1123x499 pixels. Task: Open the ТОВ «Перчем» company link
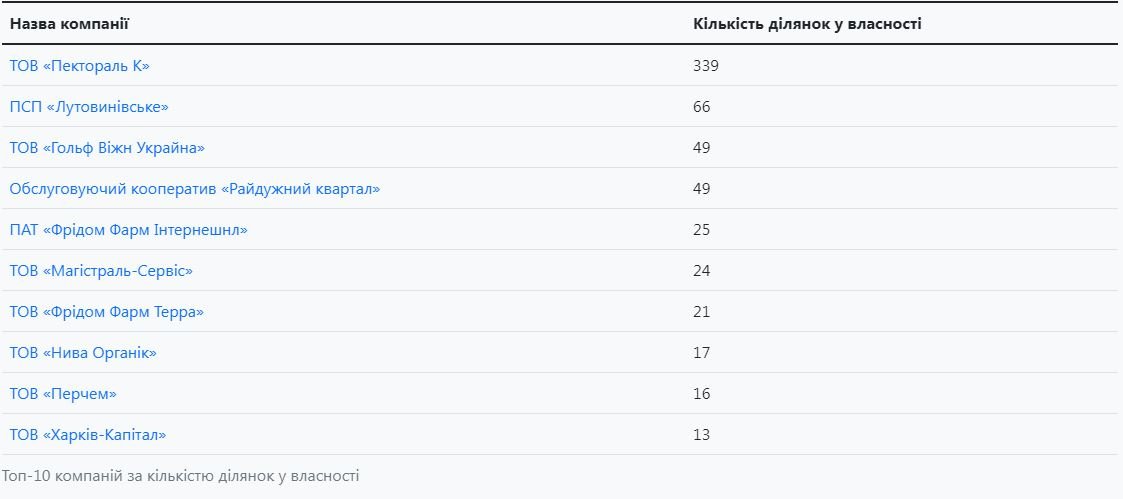[x=63, y=394]
